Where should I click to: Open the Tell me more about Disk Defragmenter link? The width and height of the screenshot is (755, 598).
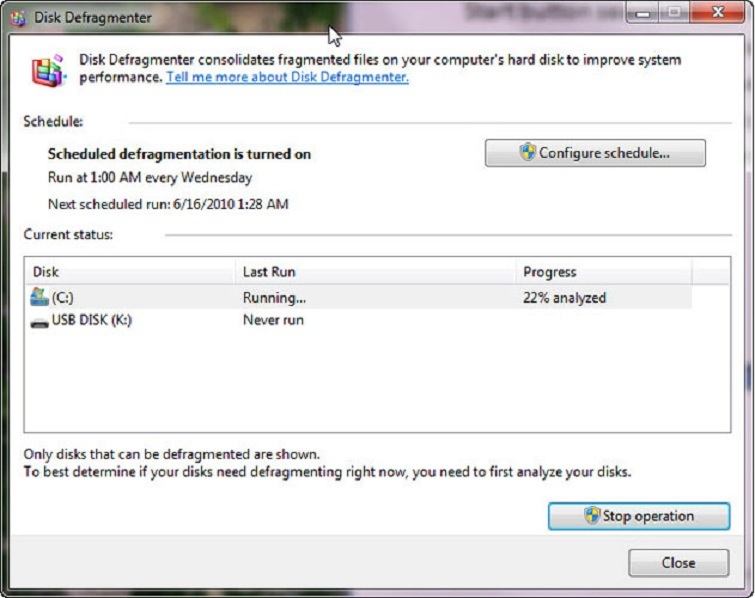pos(287,77)
